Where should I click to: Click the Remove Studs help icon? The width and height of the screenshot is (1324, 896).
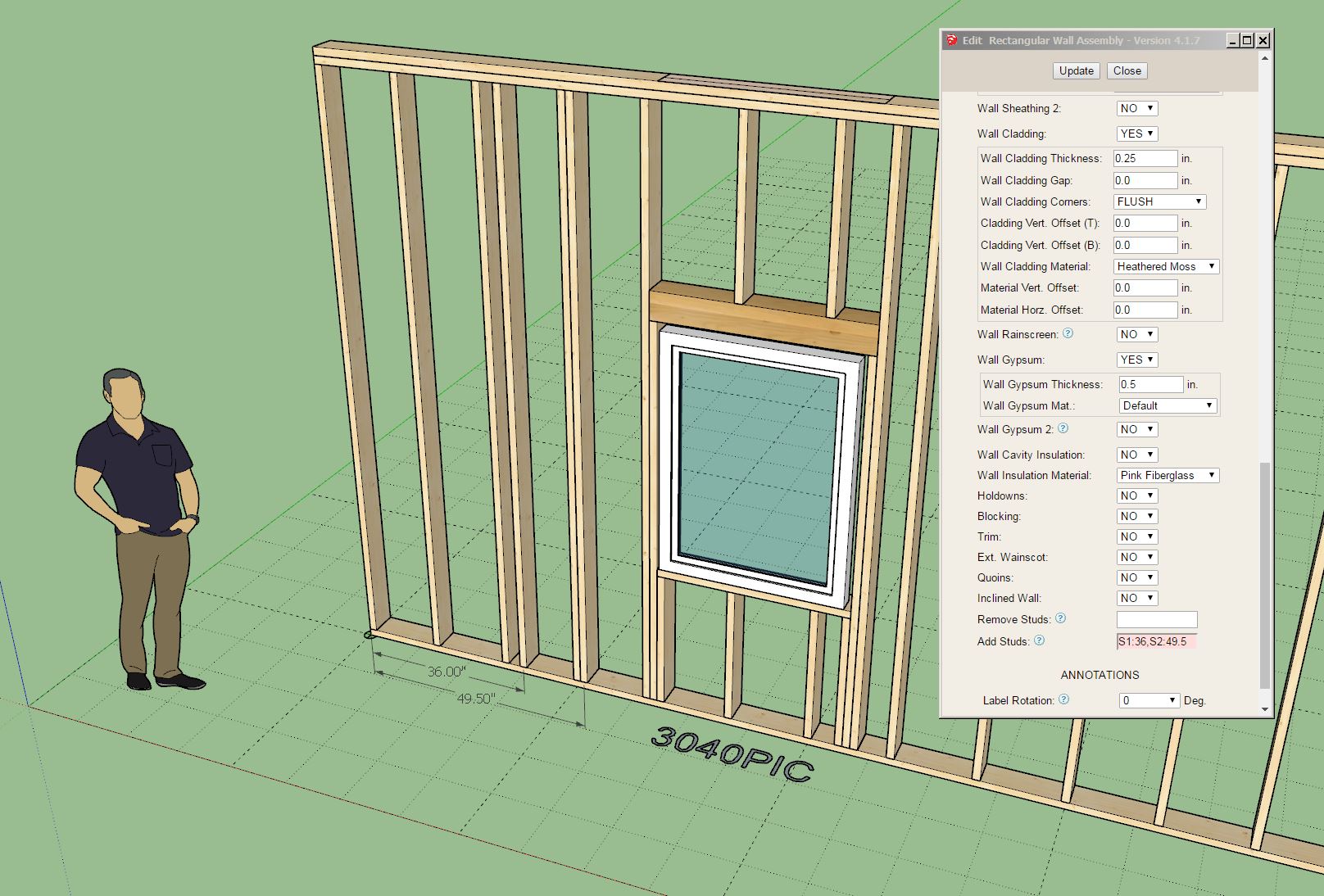coord(1060,618)
